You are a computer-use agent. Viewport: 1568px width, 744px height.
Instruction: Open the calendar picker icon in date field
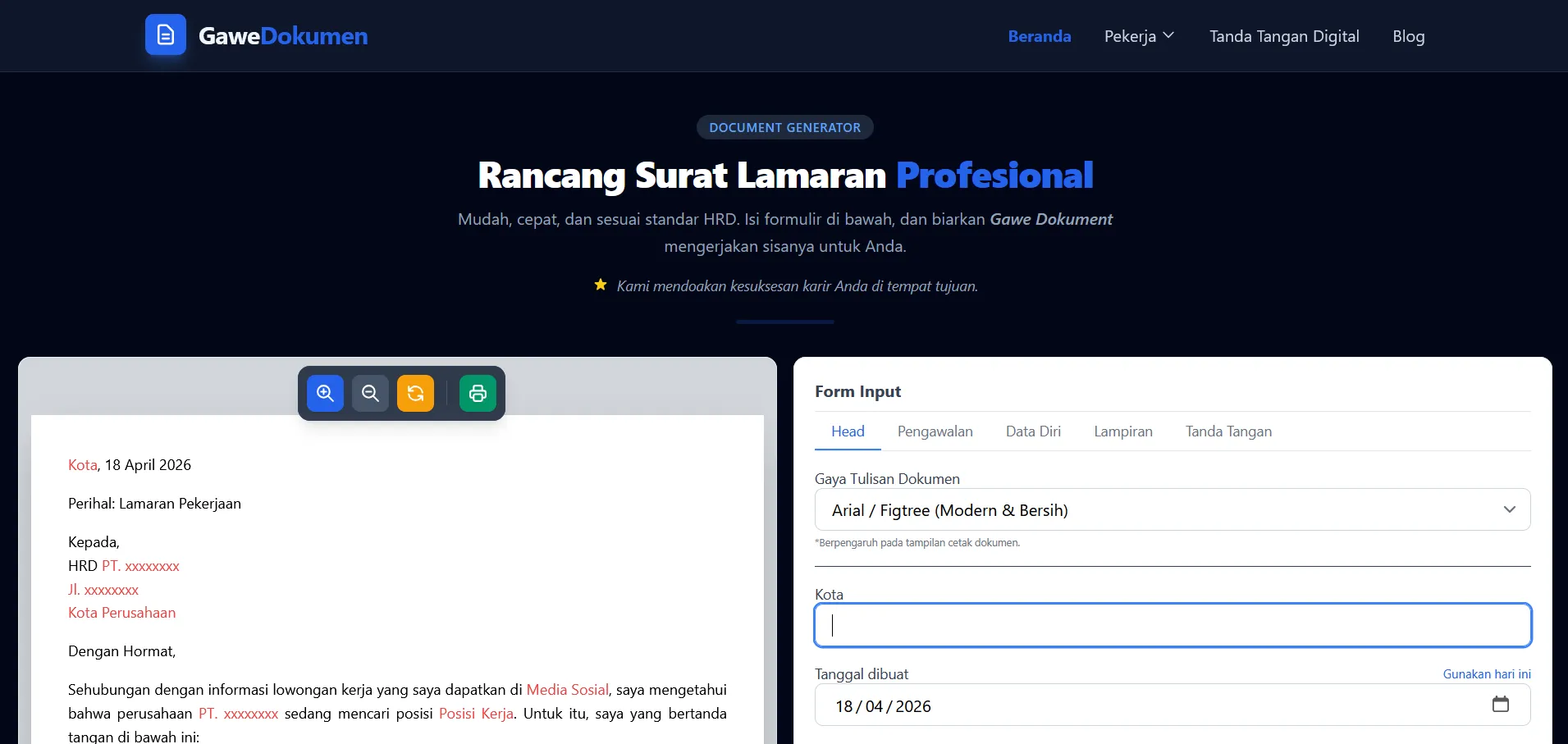point(1500,705)
